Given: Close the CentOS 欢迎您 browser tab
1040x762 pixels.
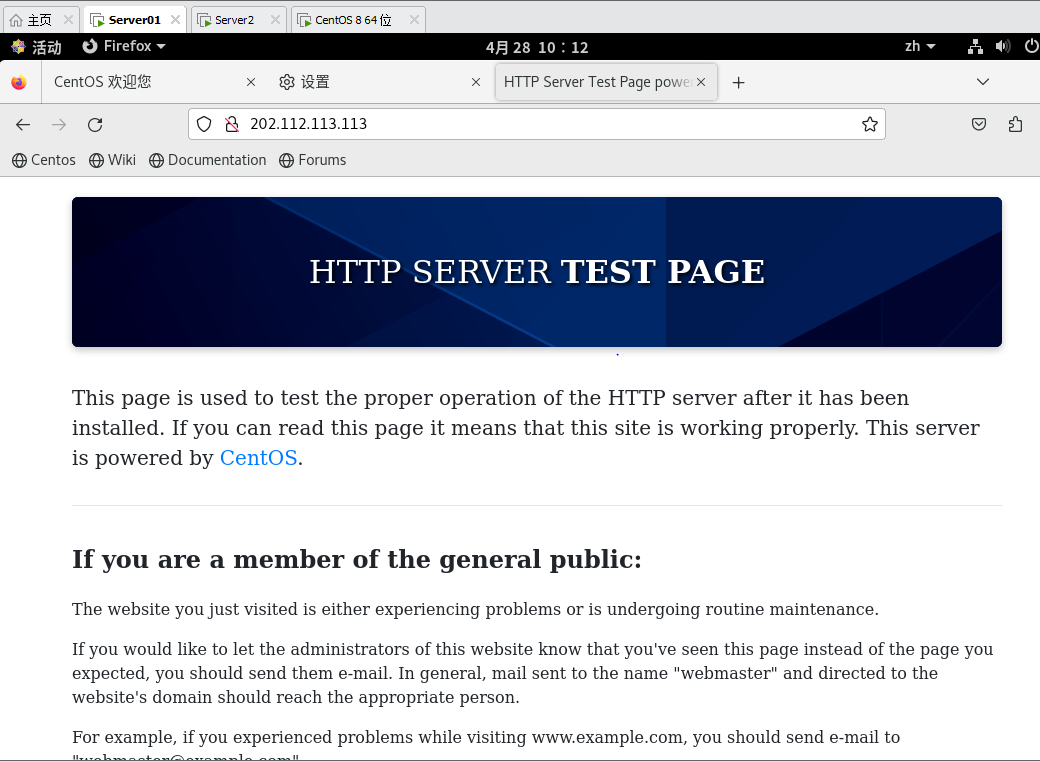Looking at the screenshot, I should [x=251, y=82].
